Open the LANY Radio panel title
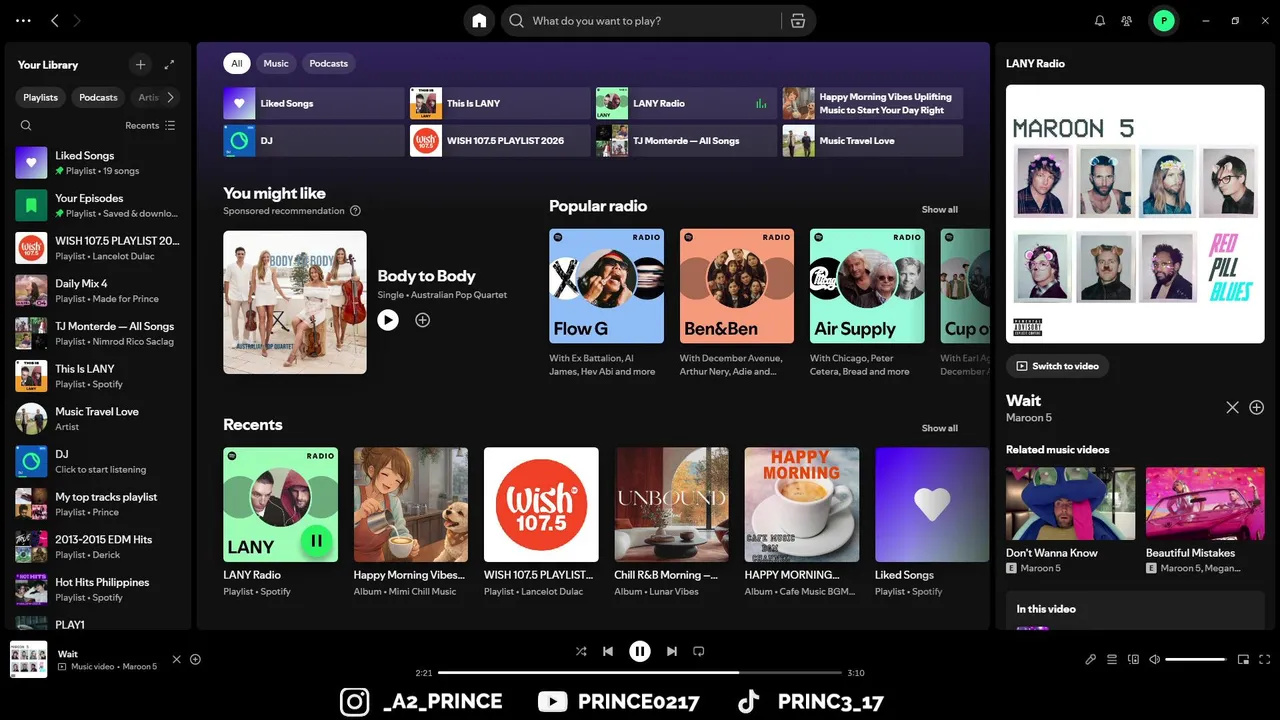The image size is (1280, 720). point(1035,63)
